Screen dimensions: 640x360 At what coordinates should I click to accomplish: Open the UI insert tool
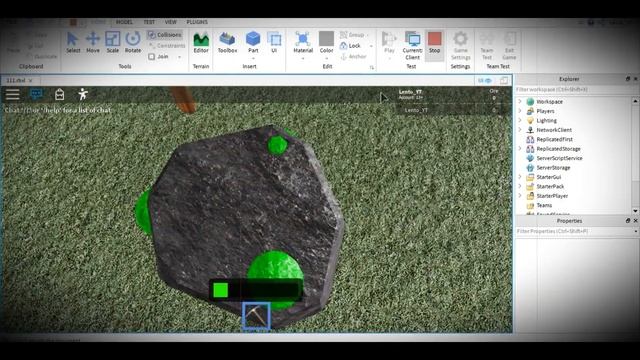pyautogui.click(x=274, y=42)
